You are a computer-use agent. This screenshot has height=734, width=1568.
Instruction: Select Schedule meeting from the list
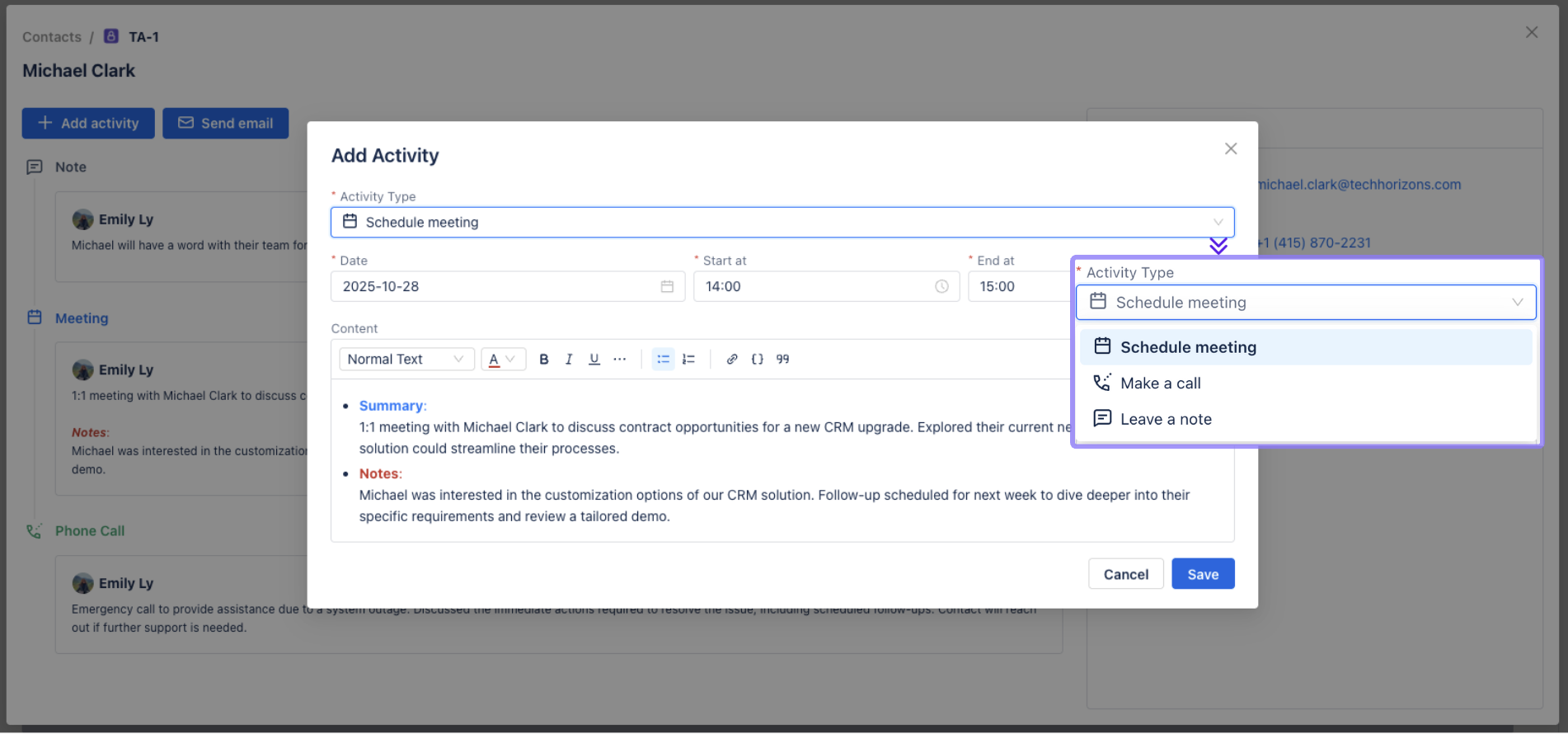(1187, 348)
